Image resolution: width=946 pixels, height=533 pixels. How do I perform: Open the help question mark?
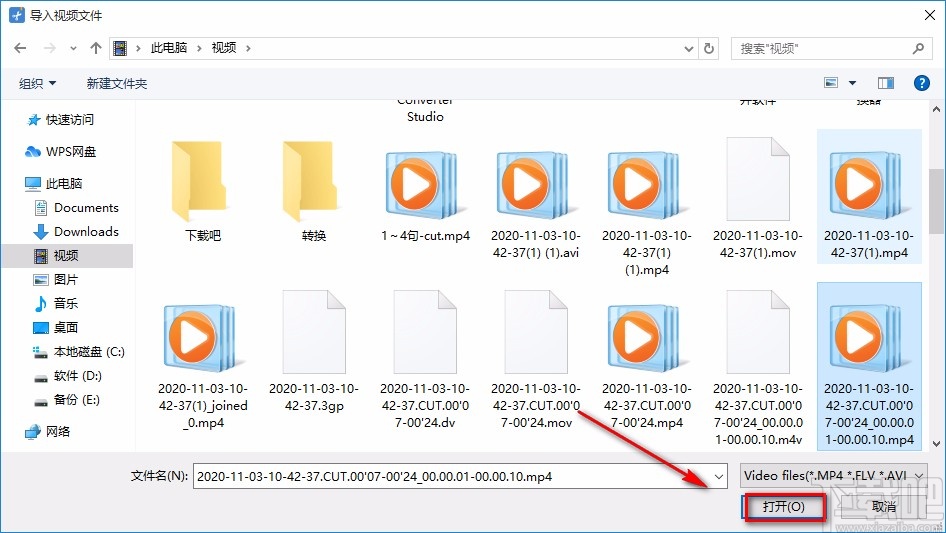click(921, 83)
